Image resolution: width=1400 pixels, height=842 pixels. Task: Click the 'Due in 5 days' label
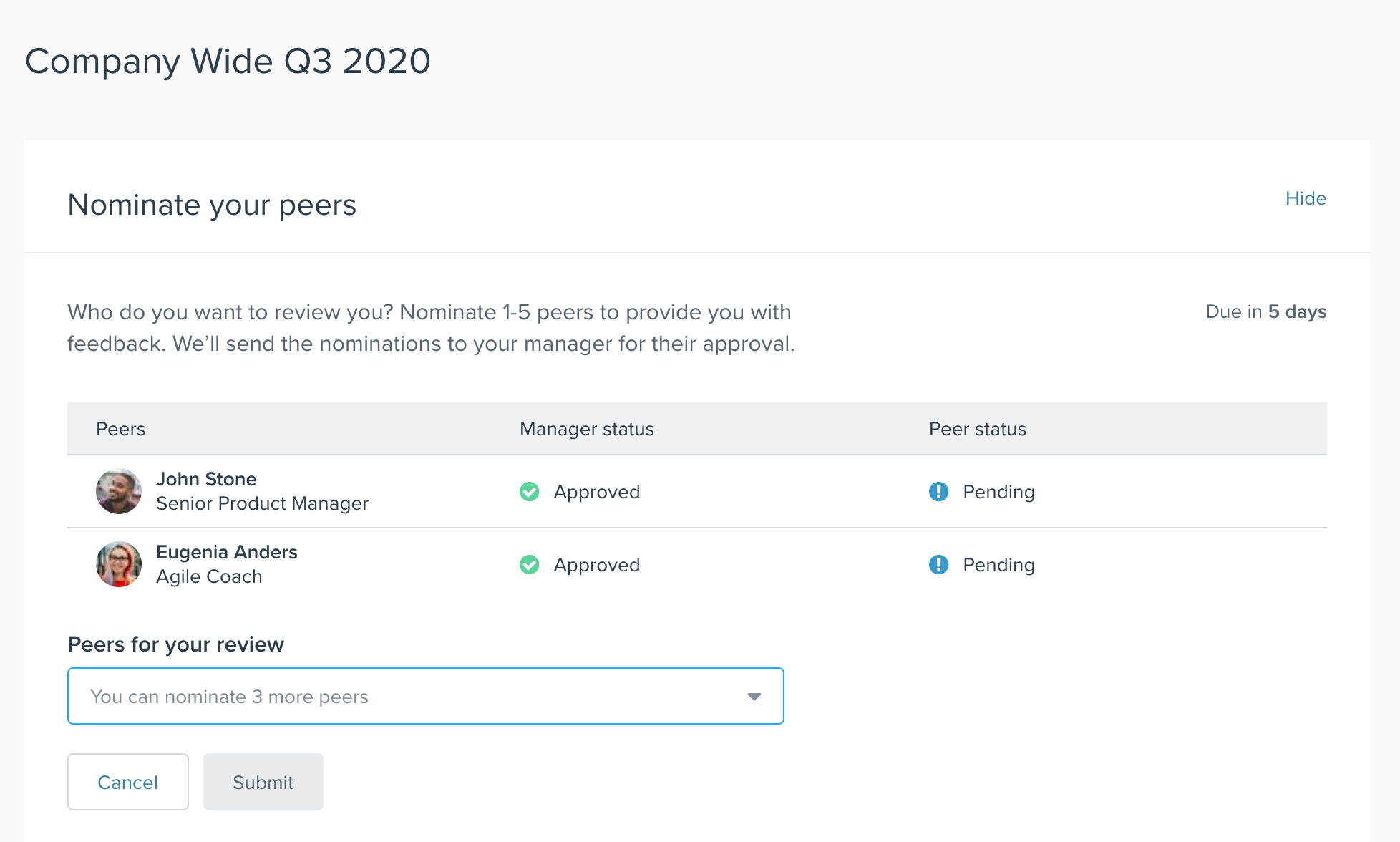[1266, 311]
